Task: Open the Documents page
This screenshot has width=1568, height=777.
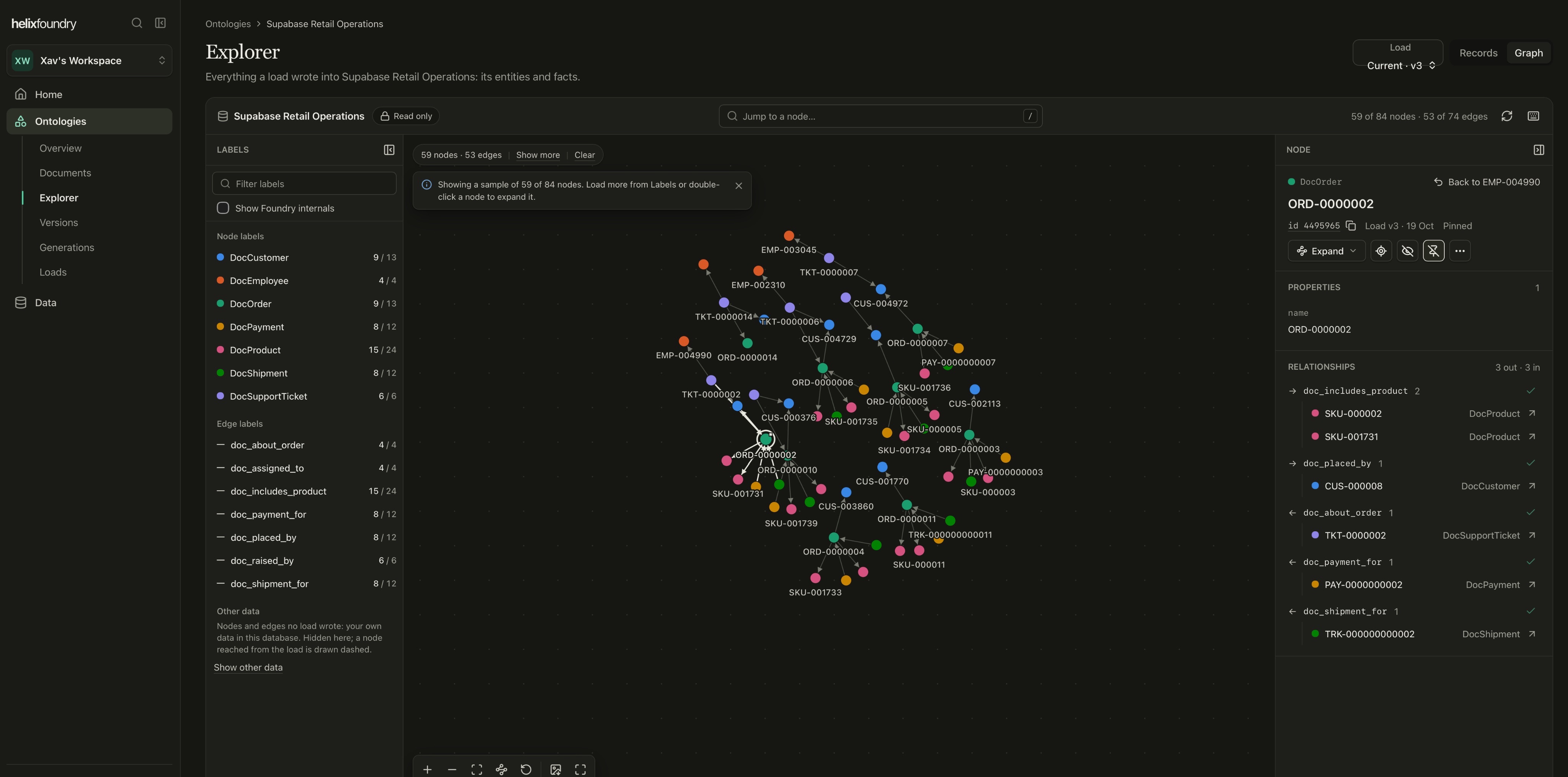Action: [x=65, y=173]
